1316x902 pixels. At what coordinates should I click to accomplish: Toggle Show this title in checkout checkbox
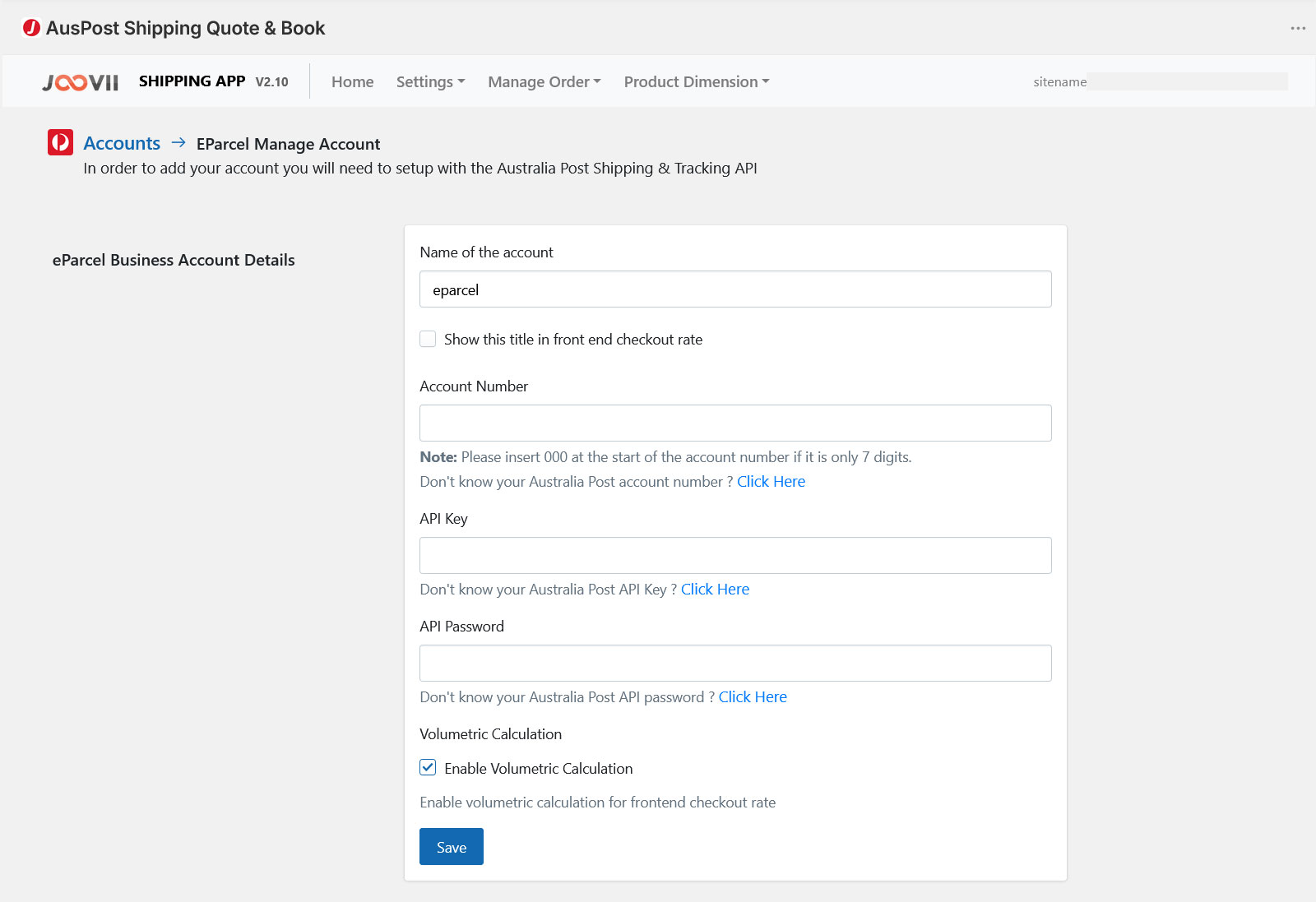click(428, 339)
